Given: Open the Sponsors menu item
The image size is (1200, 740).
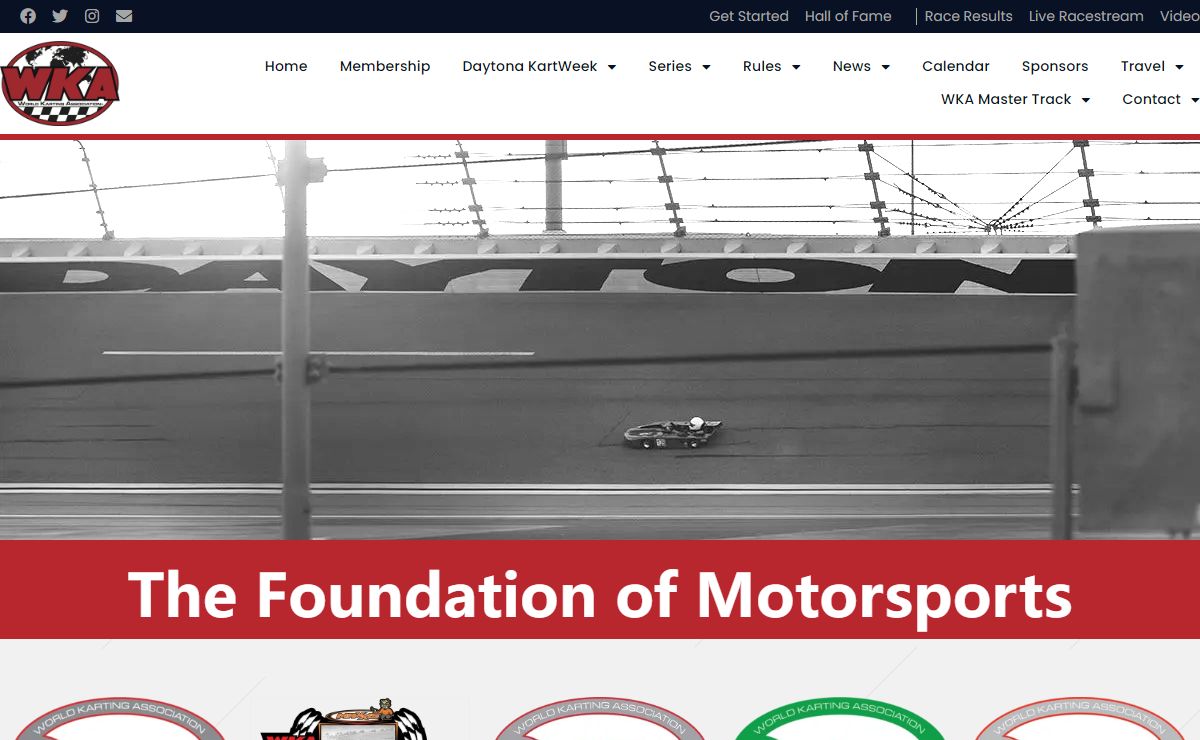Looking at the screenshot, I should 1055,66.
